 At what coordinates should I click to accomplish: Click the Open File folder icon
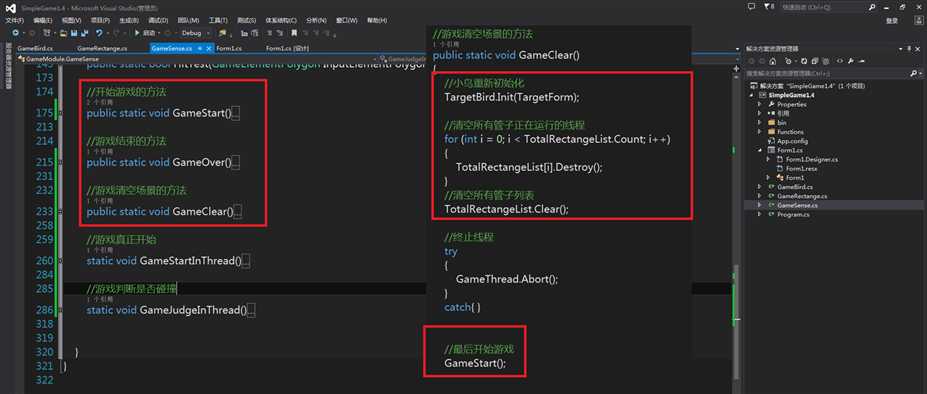pyautogui.click(x=63, y=33)
